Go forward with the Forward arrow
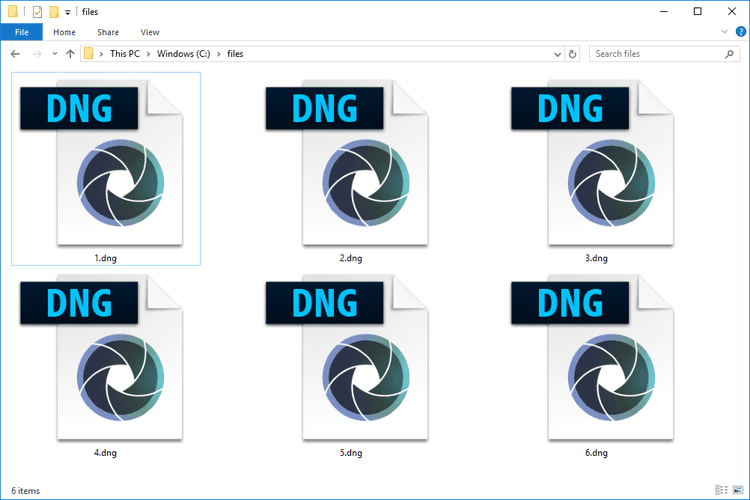This screenshot has height=500, width=750. tap(37, 54)
